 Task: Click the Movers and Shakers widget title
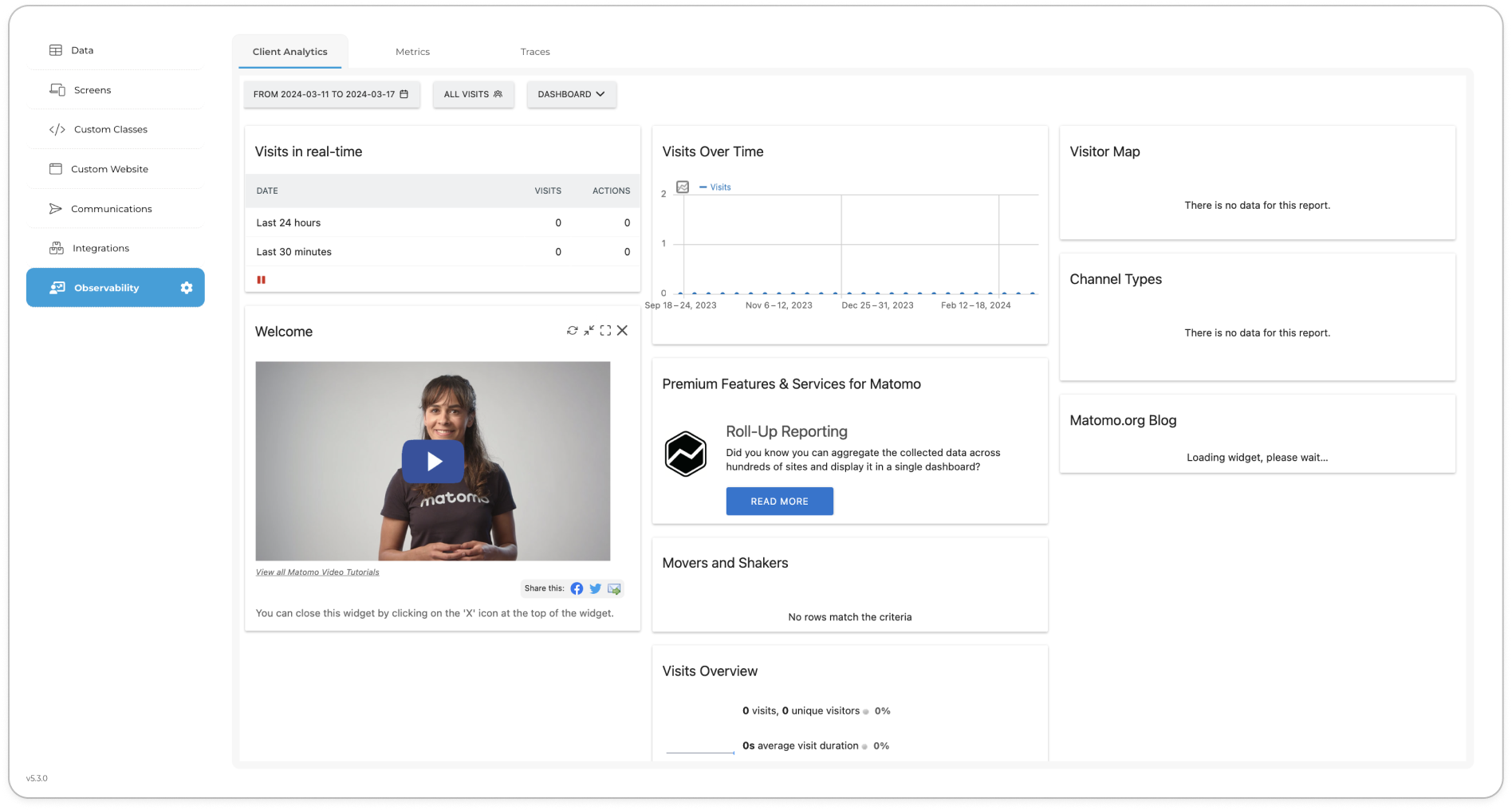click(725, 563)
